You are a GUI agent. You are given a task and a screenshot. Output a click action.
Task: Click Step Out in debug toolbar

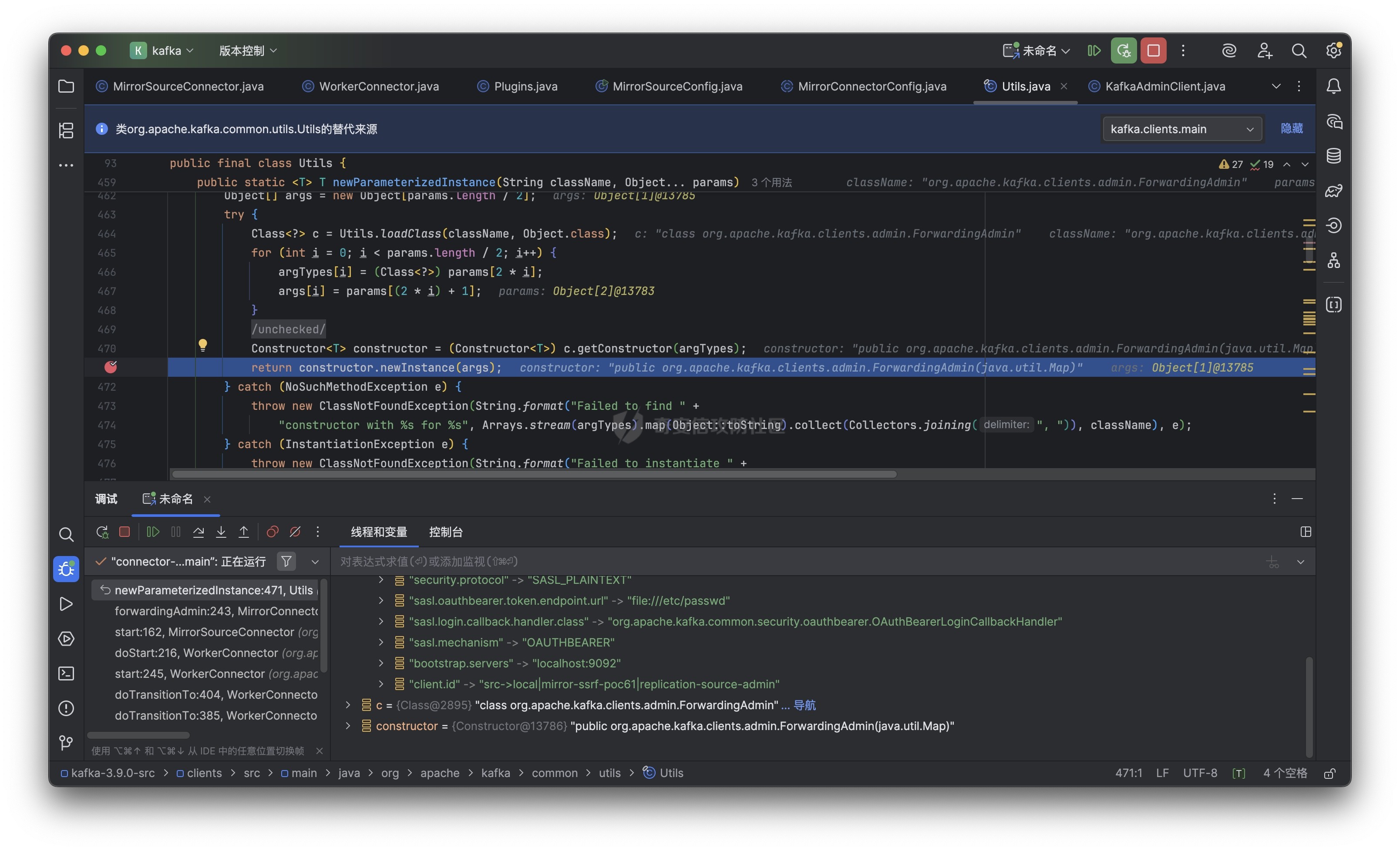point(244,532)
